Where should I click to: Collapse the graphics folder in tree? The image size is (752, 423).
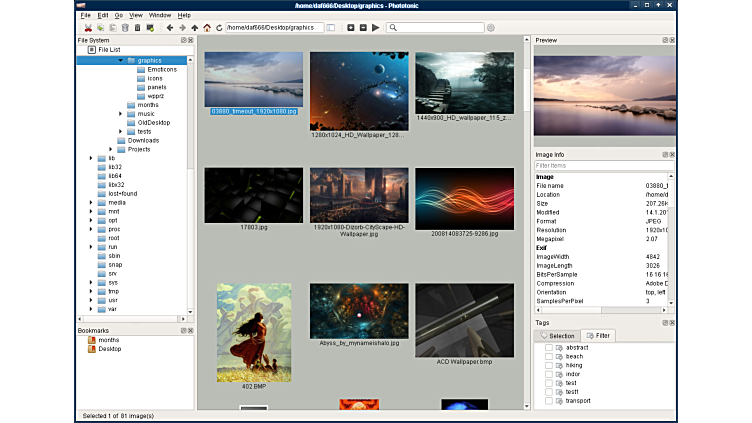click(x=120, y=60)
